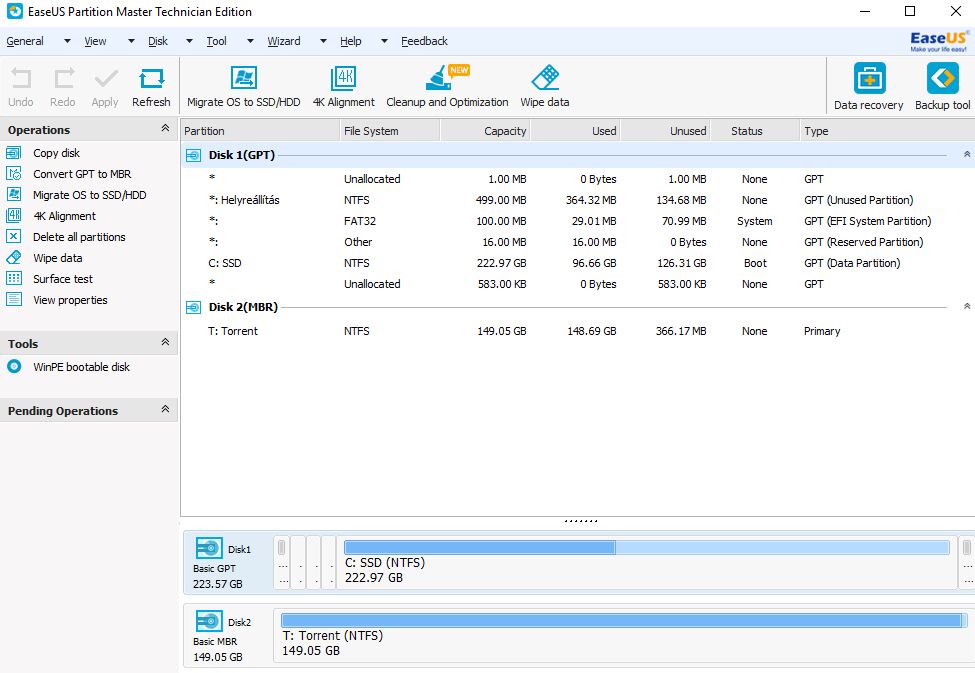Collapse the Pending Operations section

point(165,410)
